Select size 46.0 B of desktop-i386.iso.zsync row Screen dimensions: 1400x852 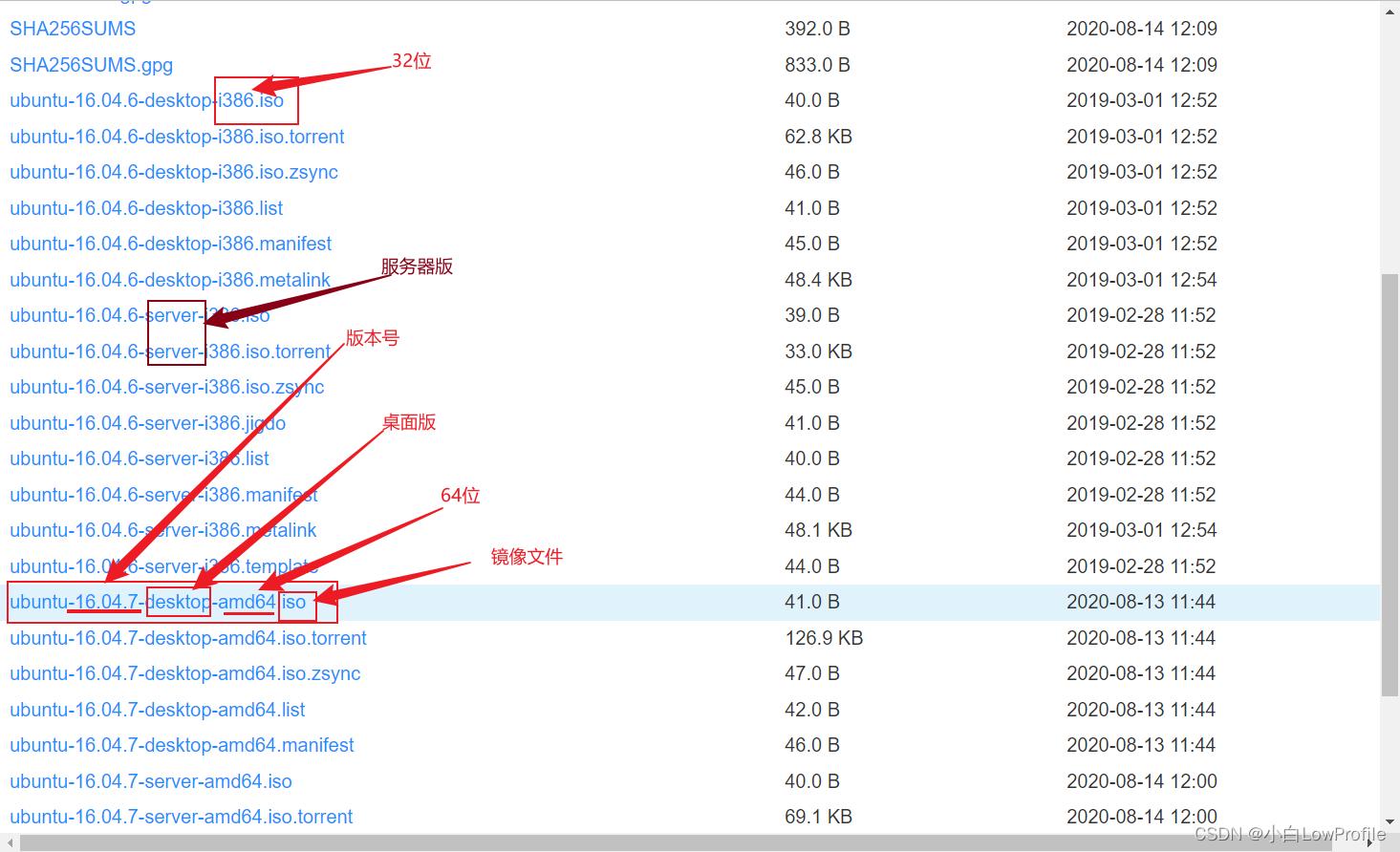coord(812,172)
